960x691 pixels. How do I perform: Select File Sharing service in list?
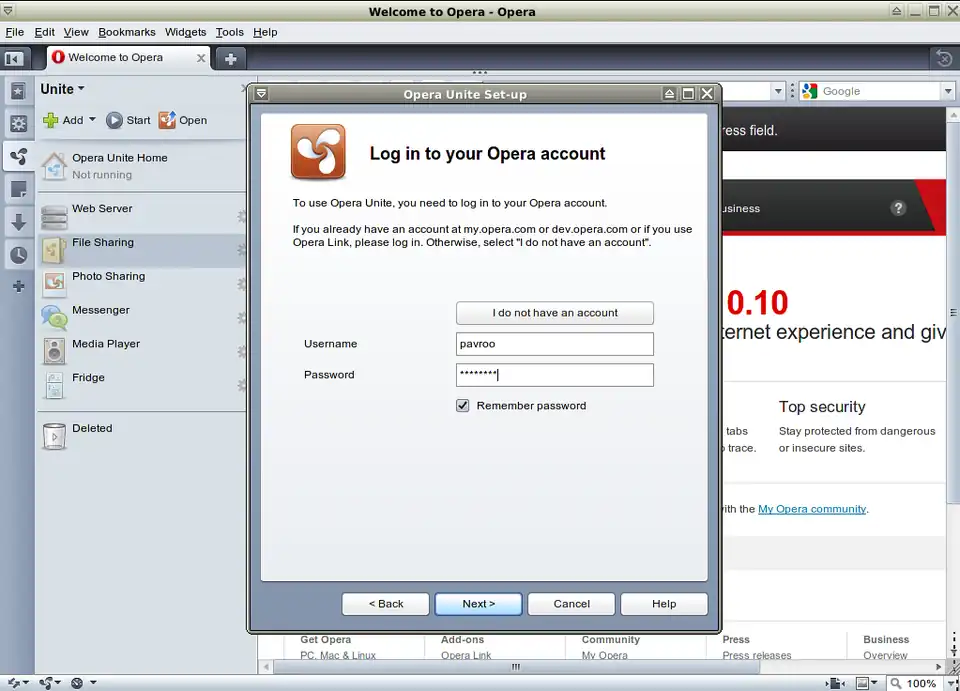[102, 243]
